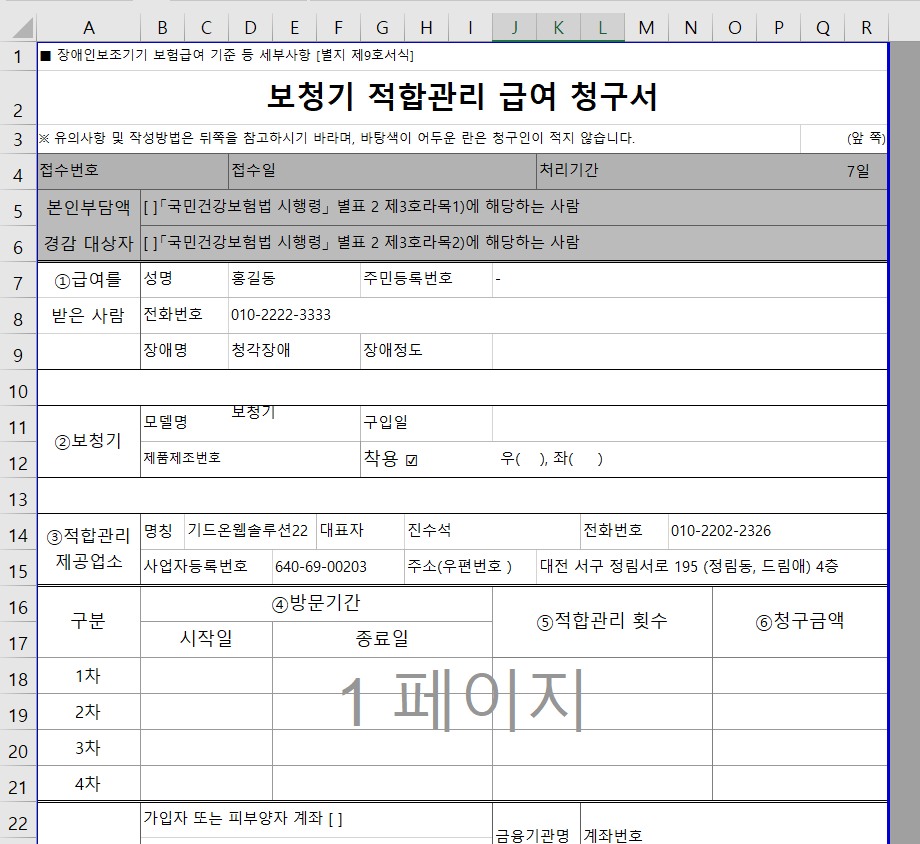Select the row 2 header
Viewport: 920px width, 844px height.
point(18,97)
